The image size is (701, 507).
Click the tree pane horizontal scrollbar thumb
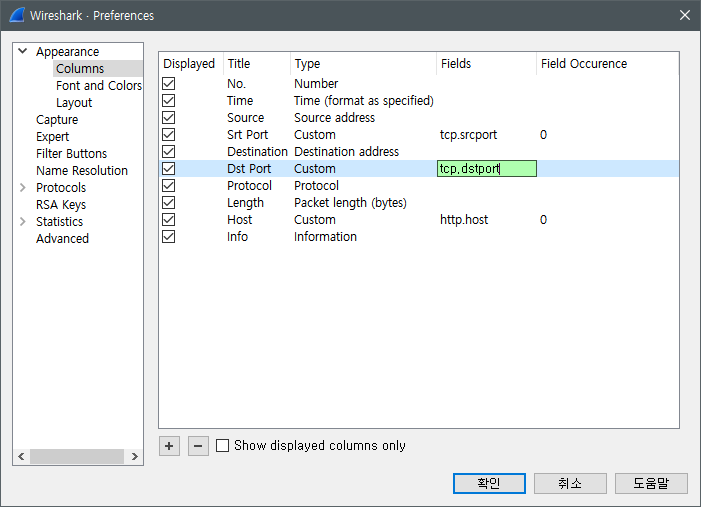click(76, 456)
